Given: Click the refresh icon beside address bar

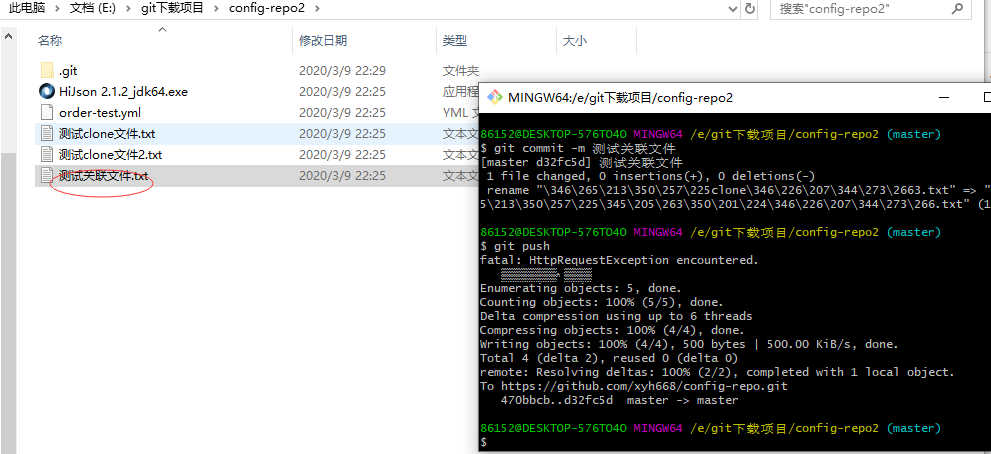Looking at the screenshot, I should pos(750,9).
